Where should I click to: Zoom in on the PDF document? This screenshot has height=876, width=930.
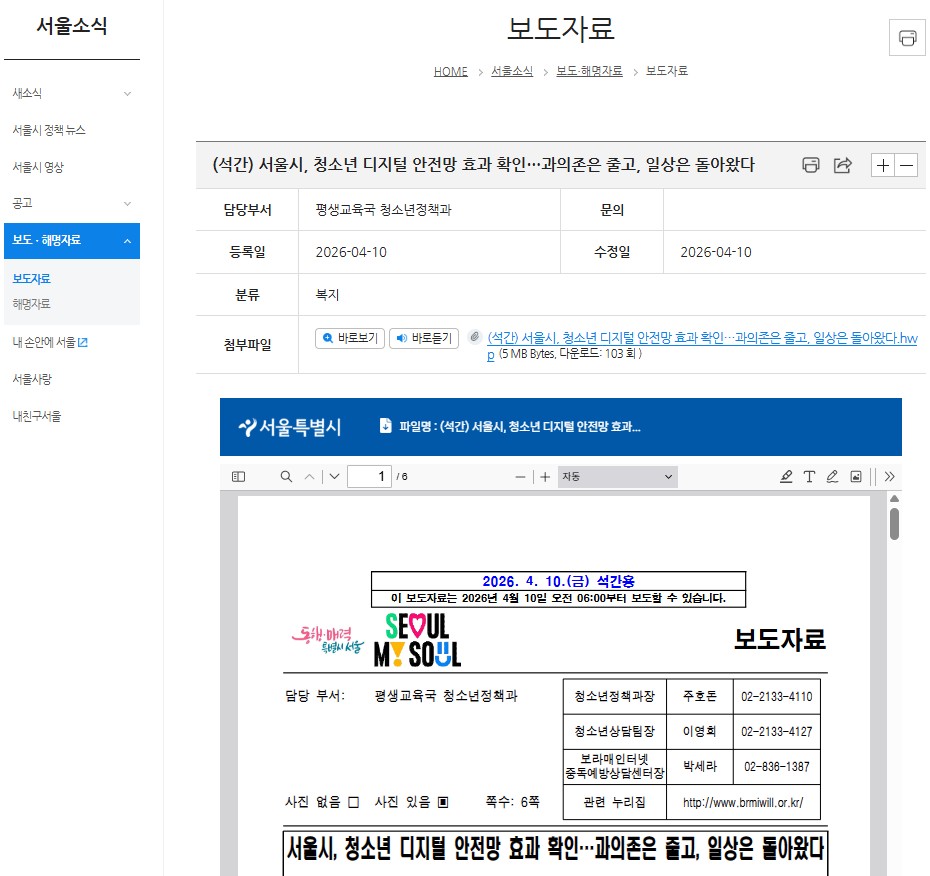tap(545, 477)
